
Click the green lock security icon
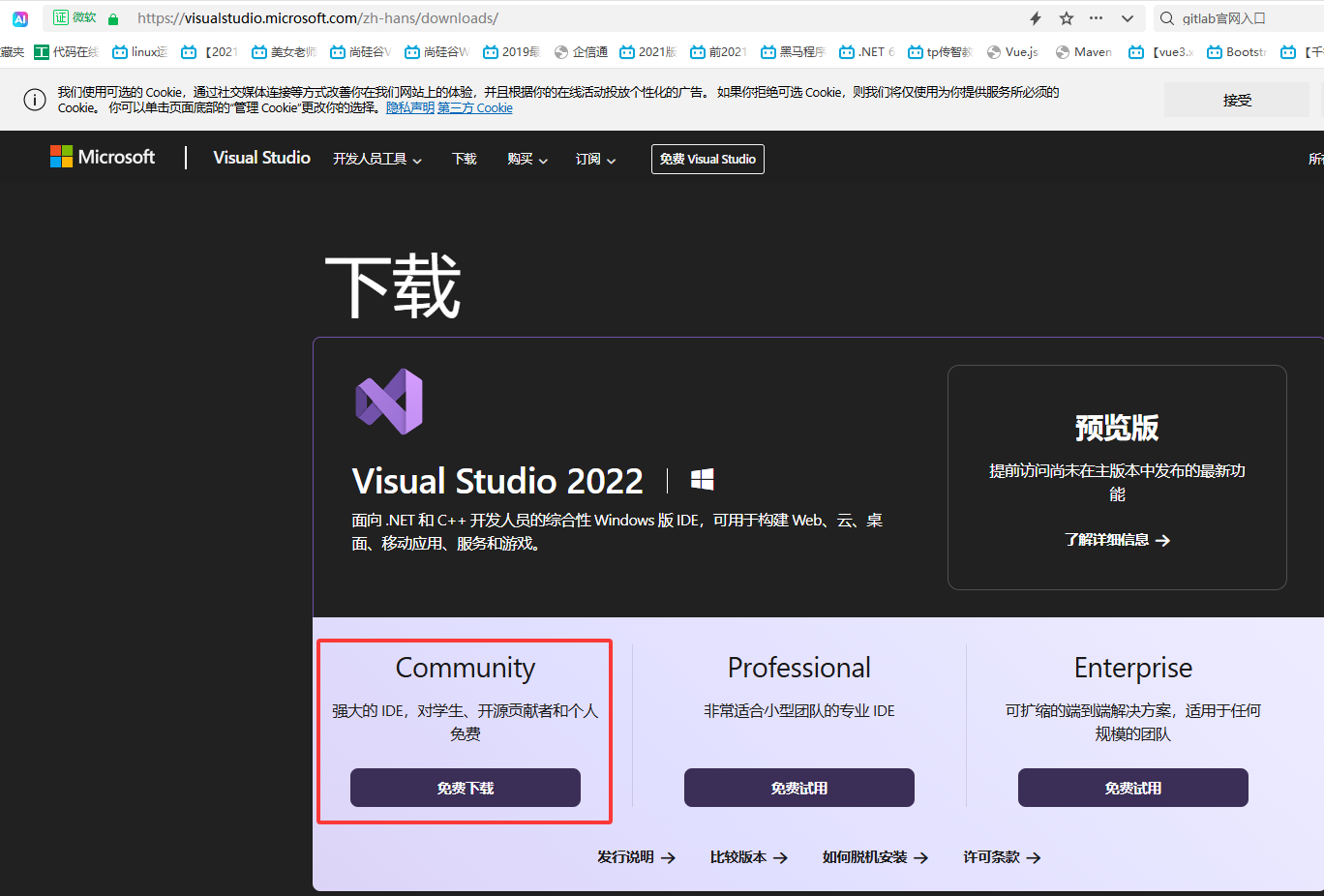(x=113, y=18)
